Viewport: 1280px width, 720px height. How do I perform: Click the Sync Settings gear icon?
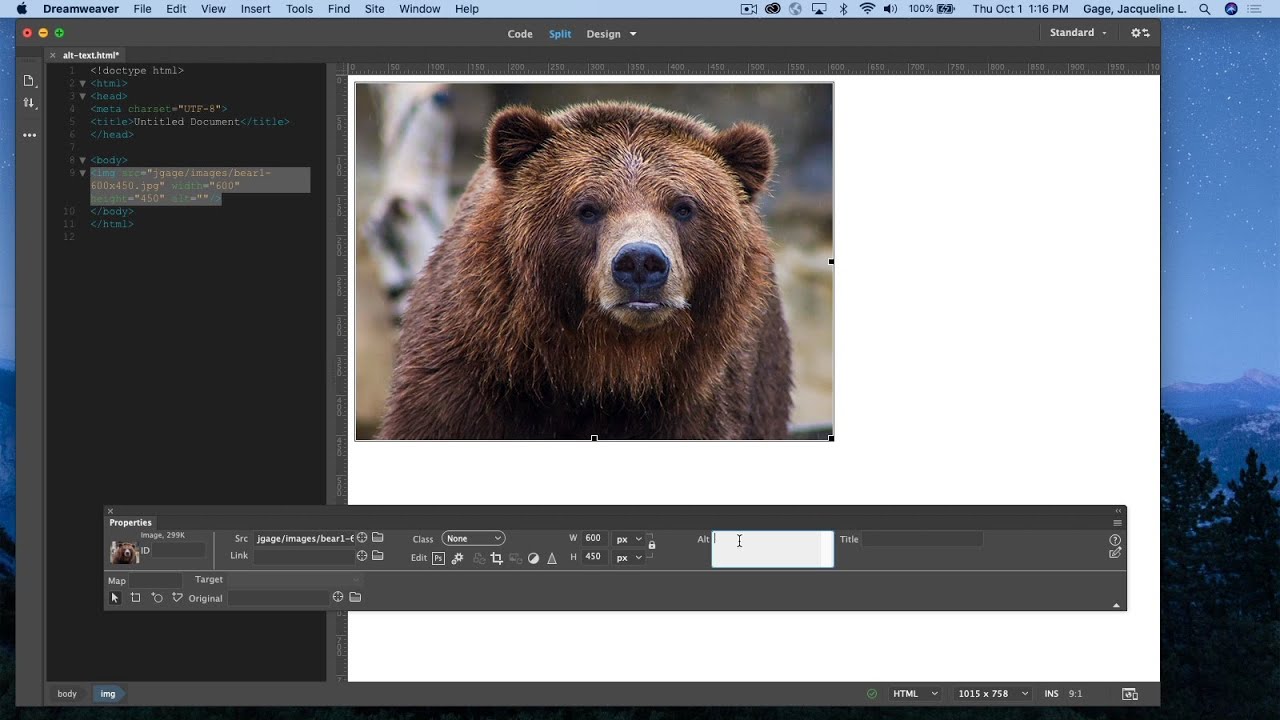click(1140, 33)
